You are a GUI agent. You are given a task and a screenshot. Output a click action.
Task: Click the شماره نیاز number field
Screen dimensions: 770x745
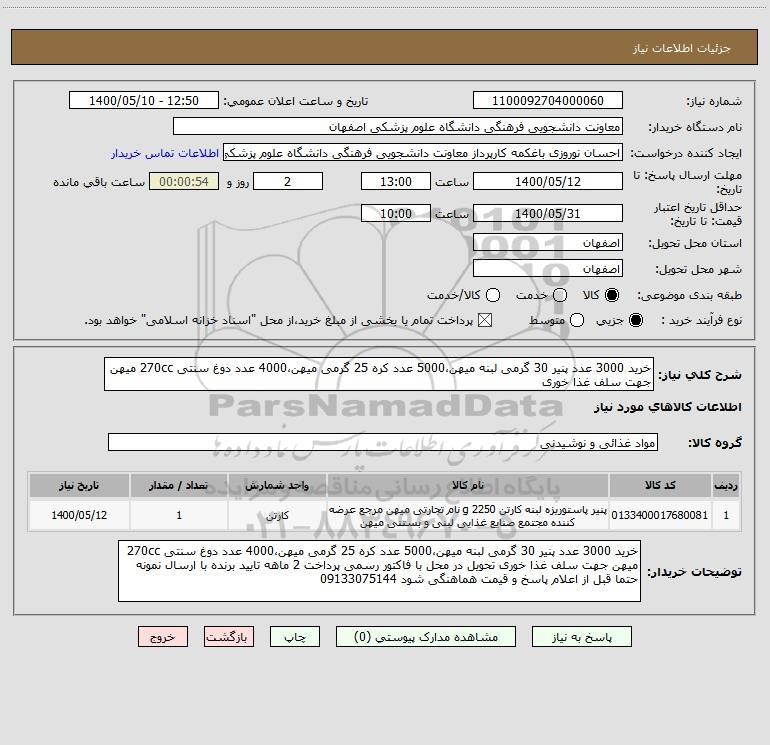548,101
